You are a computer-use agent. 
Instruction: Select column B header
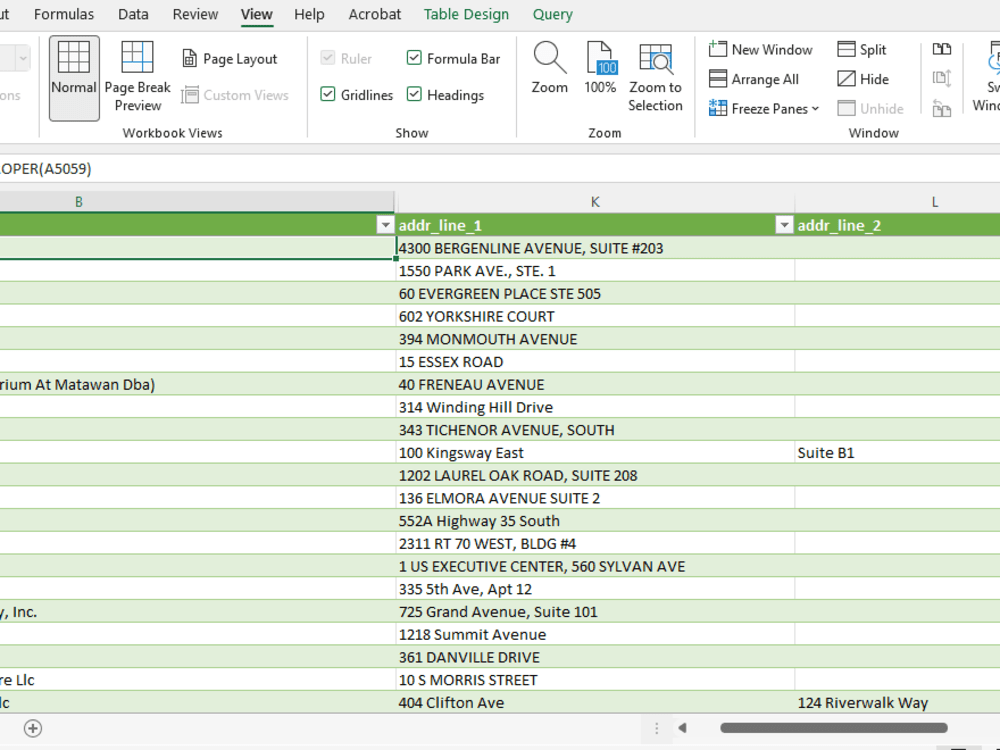197,202
